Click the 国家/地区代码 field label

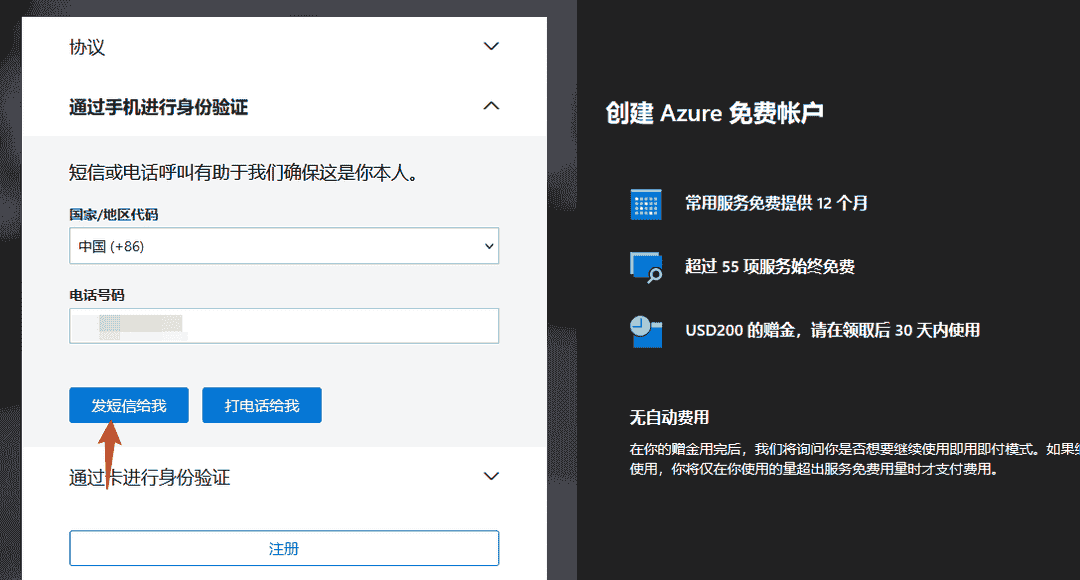(x=113, y=214)
